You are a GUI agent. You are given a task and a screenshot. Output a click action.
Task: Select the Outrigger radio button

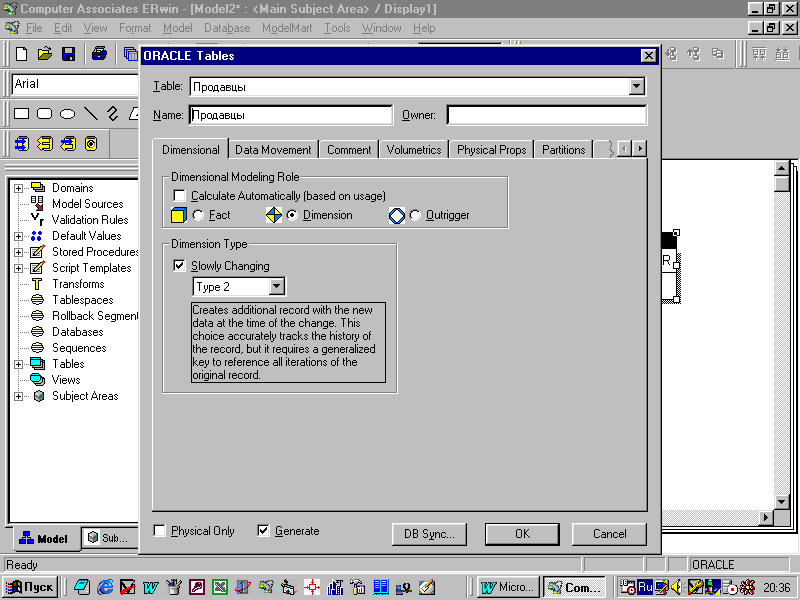pos(415,215)
